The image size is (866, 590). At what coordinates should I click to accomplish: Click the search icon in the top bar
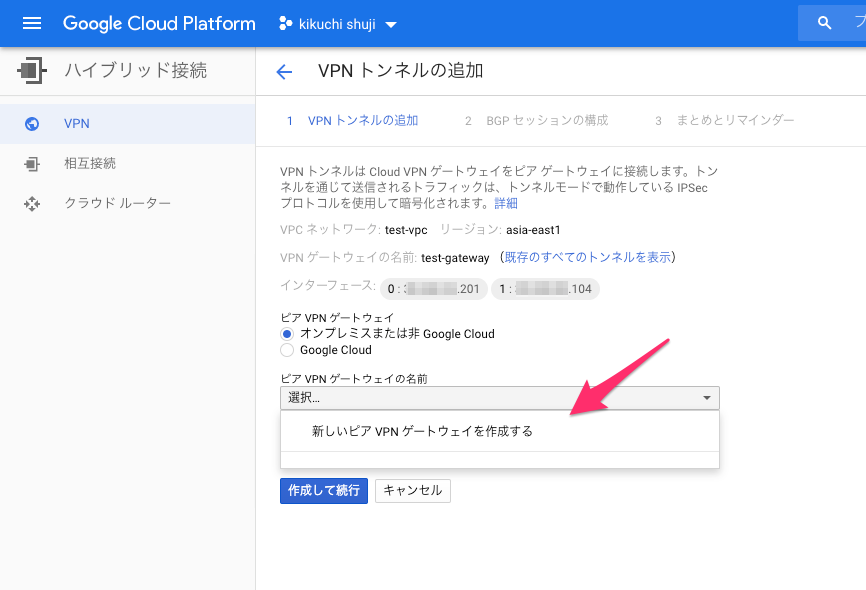(x=825, y=22)
